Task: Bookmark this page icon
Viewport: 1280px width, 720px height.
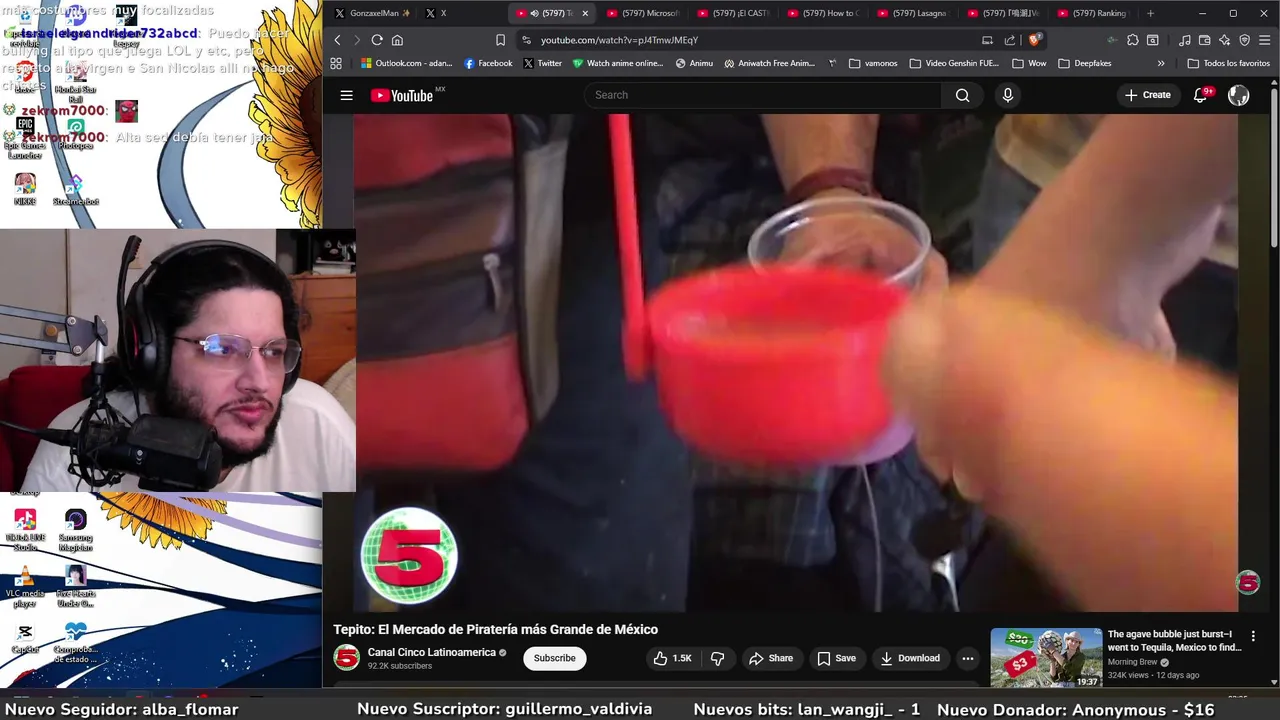Action: click(x=500, y=40)
